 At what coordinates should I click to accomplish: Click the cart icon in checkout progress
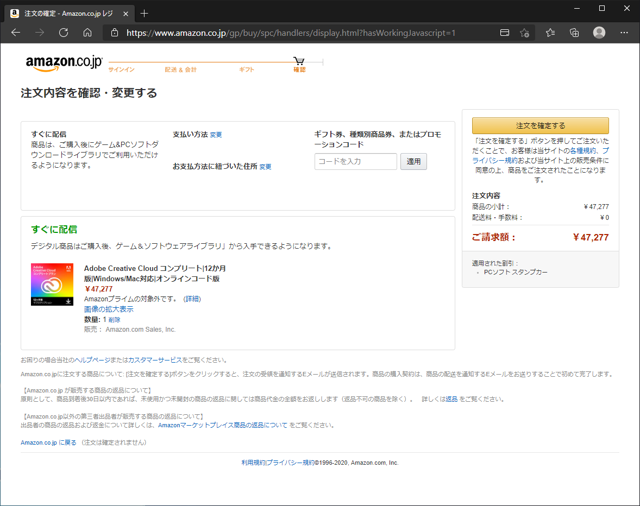(x=299, y=61)
